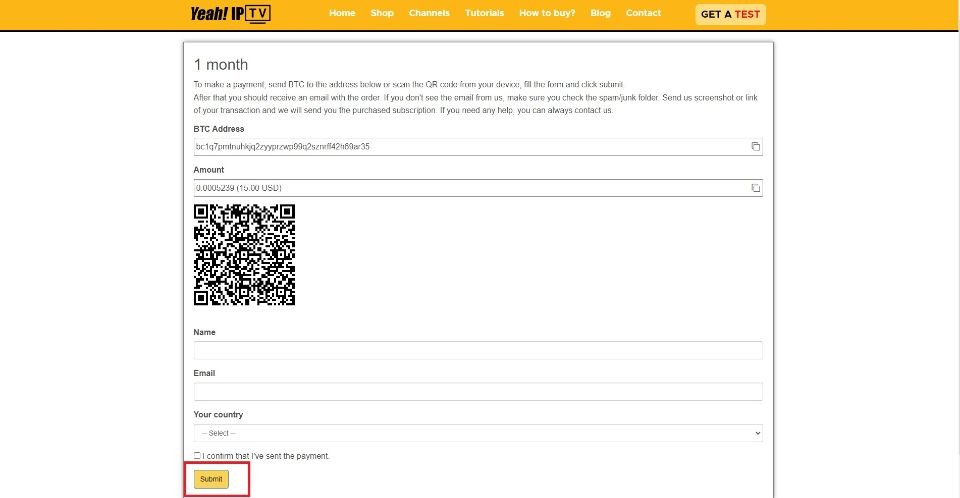Click the "BTC Address" label

pyautogui.click(x=219, y=129)
